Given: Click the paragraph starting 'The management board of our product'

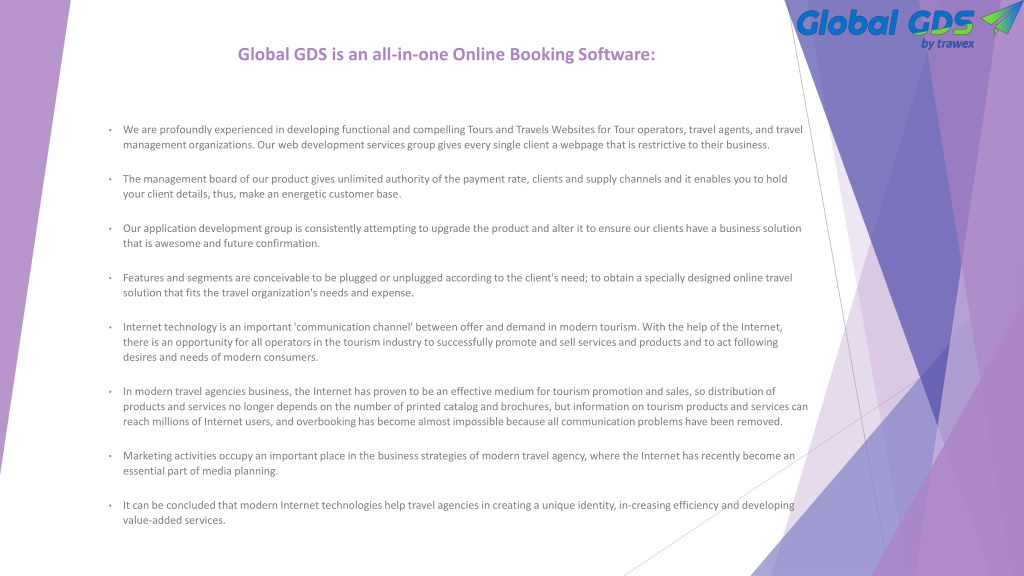Looking at the screenshot, I should (455, 186).
